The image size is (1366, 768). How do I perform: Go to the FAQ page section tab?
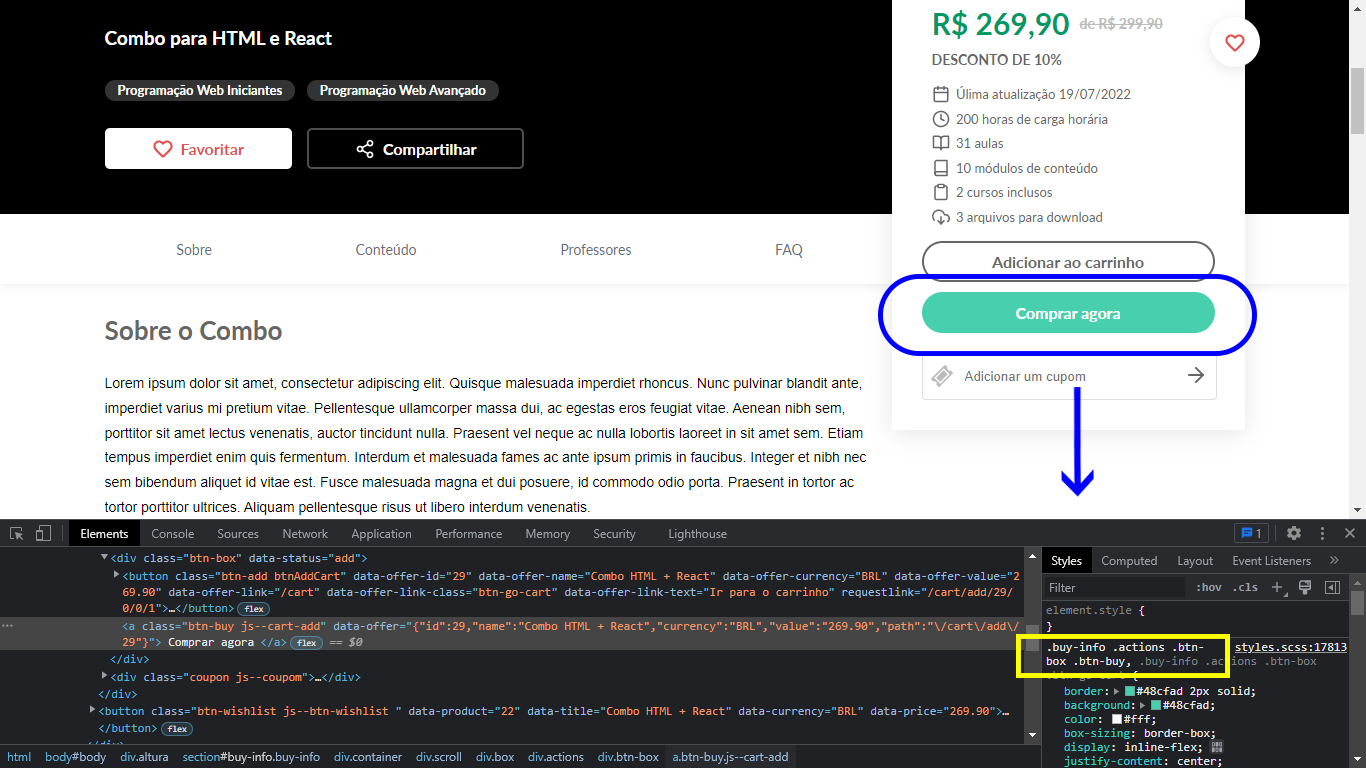click(789, 250)
